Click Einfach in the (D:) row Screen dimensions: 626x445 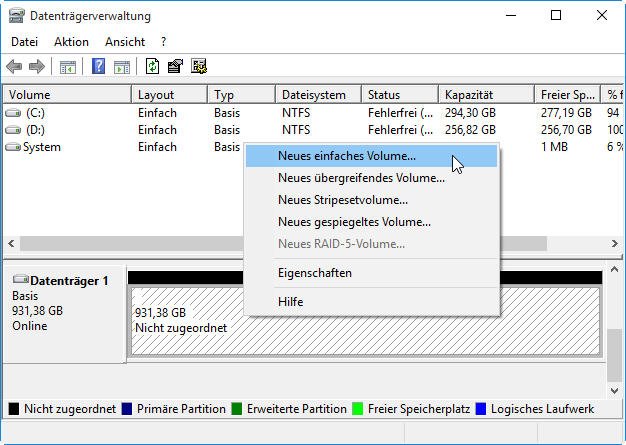tap(157, 130)
